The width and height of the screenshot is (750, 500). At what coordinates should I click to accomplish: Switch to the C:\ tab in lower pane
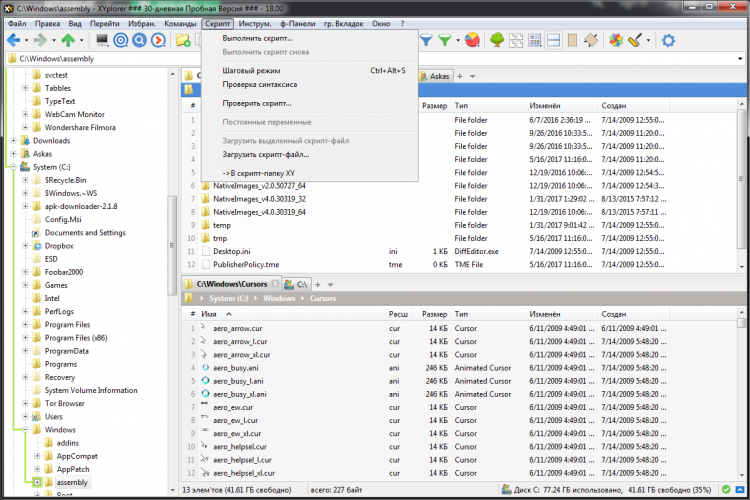297,284
